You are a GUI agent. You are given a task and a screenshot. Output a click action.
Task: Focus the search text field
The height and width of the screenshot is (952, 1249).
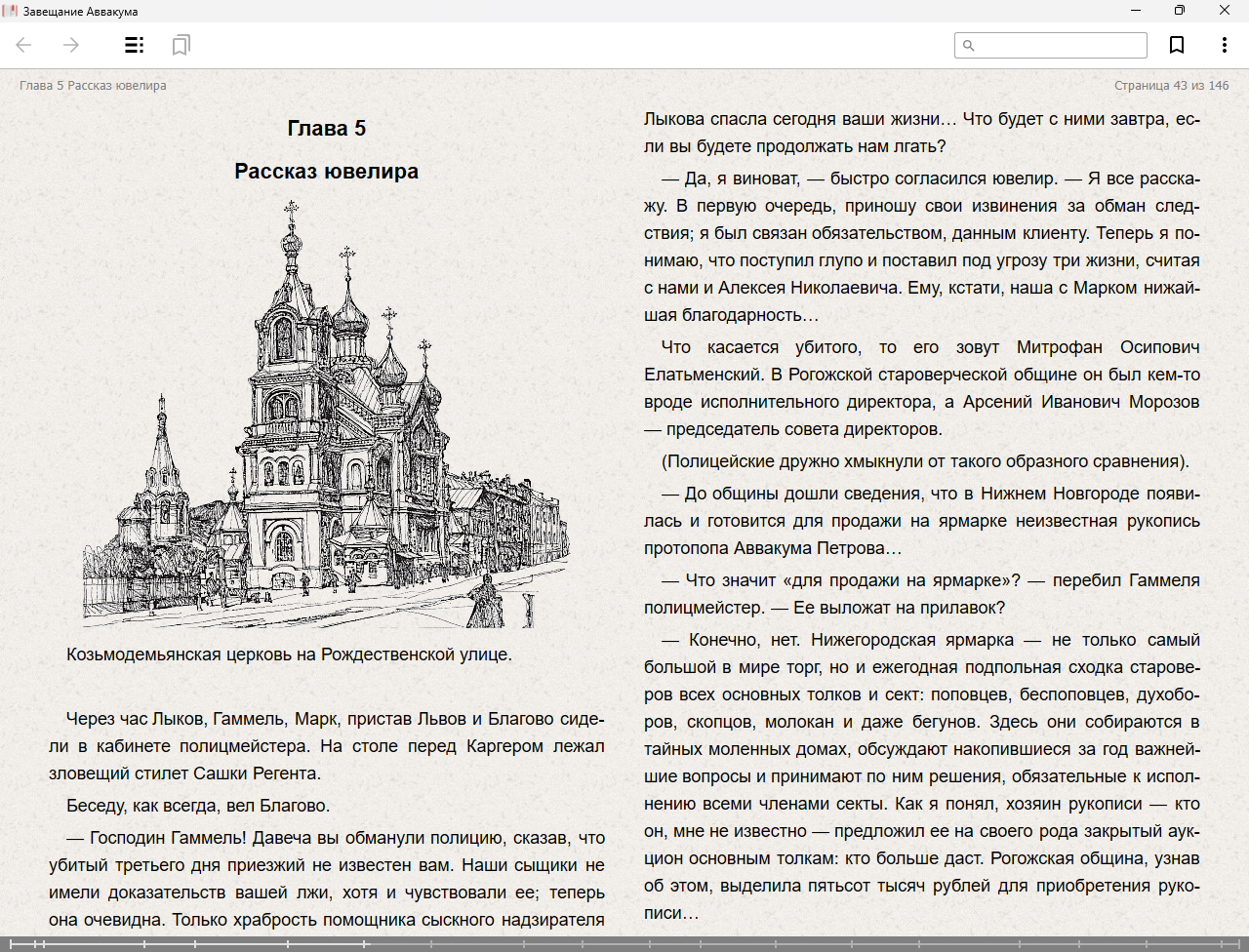1059,46
